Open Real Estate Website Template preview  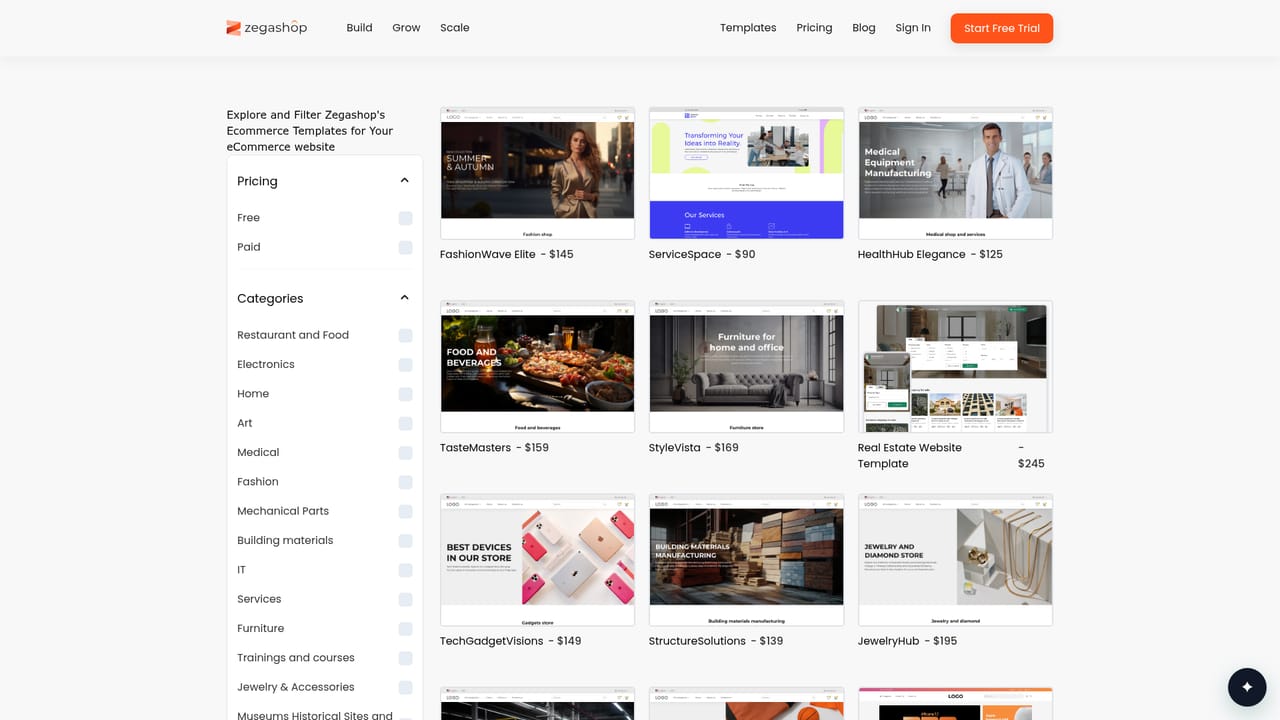(x=955, y=366)
